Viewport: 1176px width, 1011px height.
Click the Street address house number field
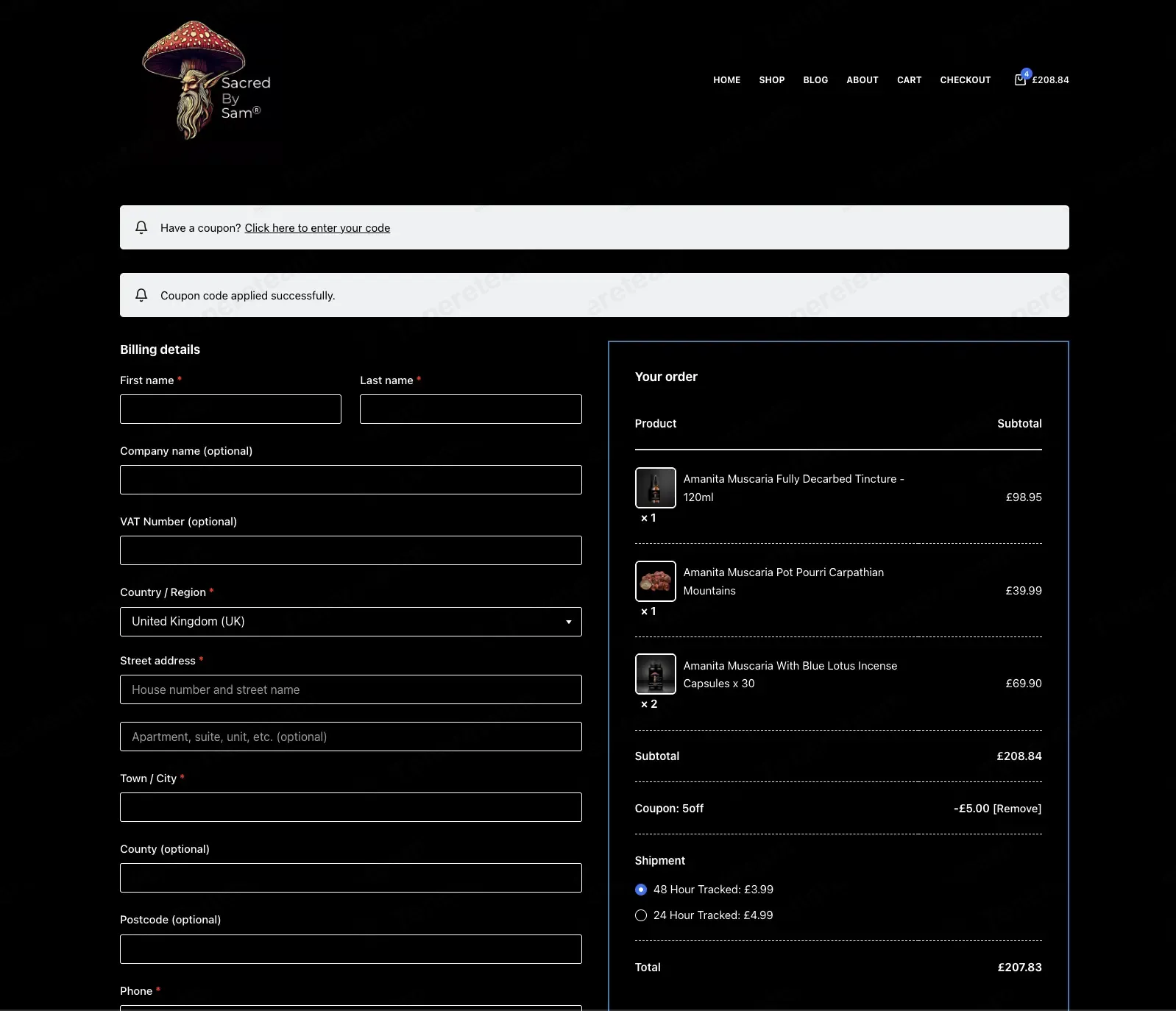351,689
